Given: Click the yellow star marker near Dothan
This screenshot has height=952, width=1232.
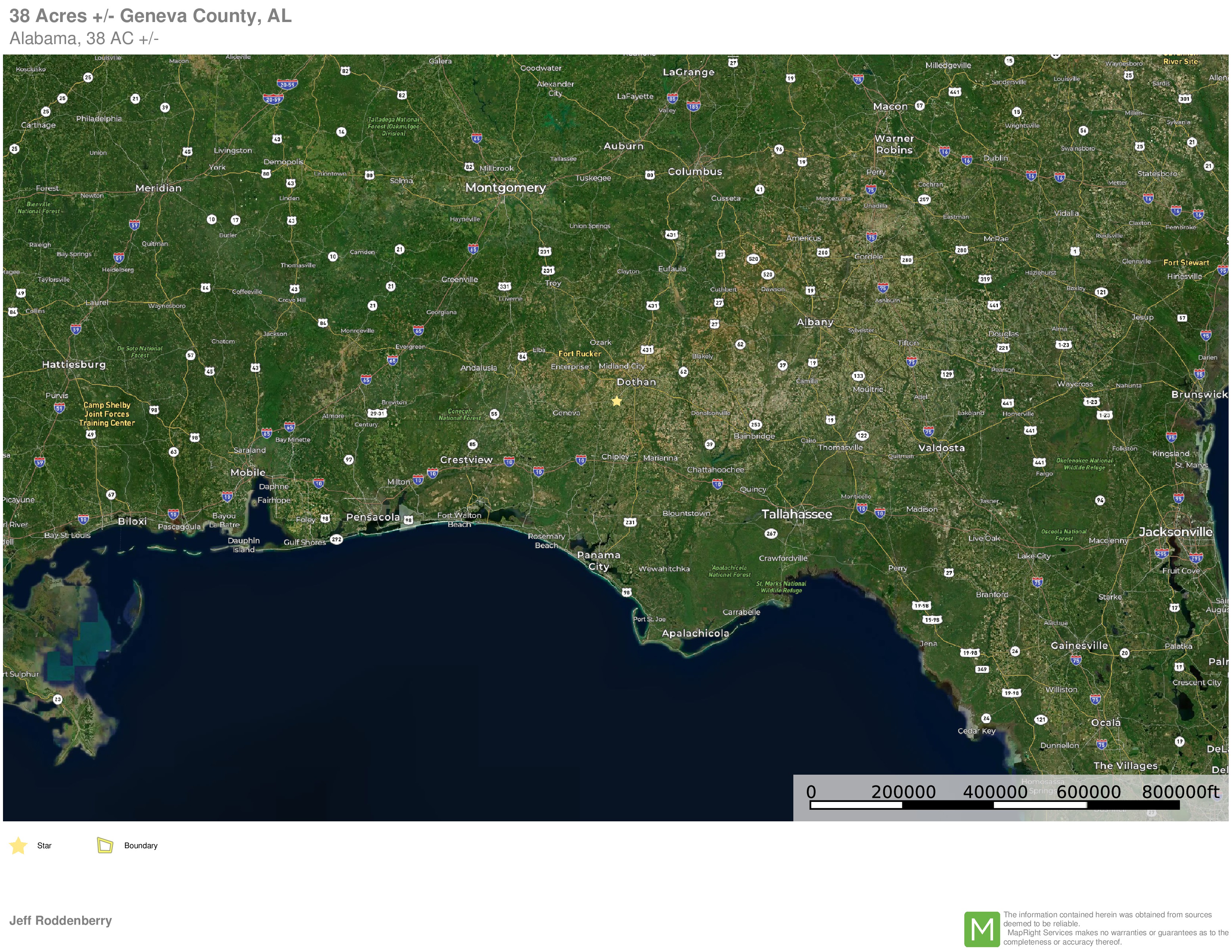Looking at the screenshot, I should click(x=617, y=401).
